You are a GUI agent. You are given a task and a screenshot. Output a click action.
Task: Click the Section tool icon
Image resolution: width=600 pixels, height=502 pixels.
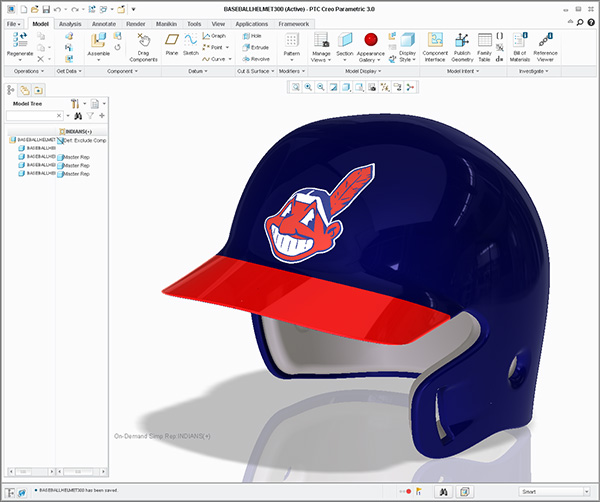(345, 40)
